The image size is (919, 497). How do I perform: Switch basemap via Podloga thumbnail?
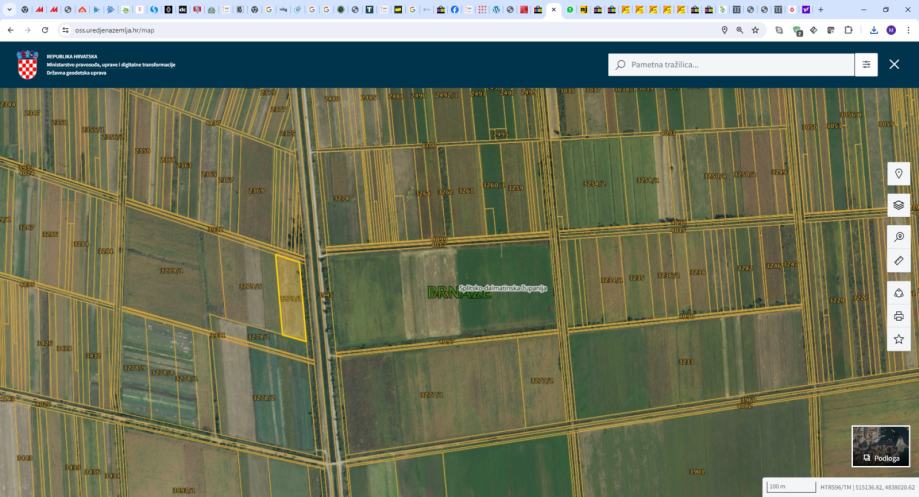[x=880, y=446]
